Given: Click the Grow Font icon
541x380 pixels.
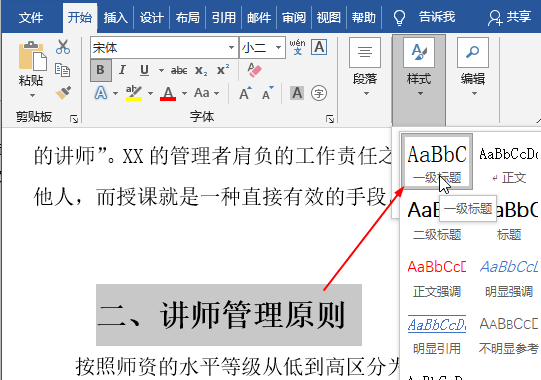Looking at the screenshot, I should (x=245, y=93).
